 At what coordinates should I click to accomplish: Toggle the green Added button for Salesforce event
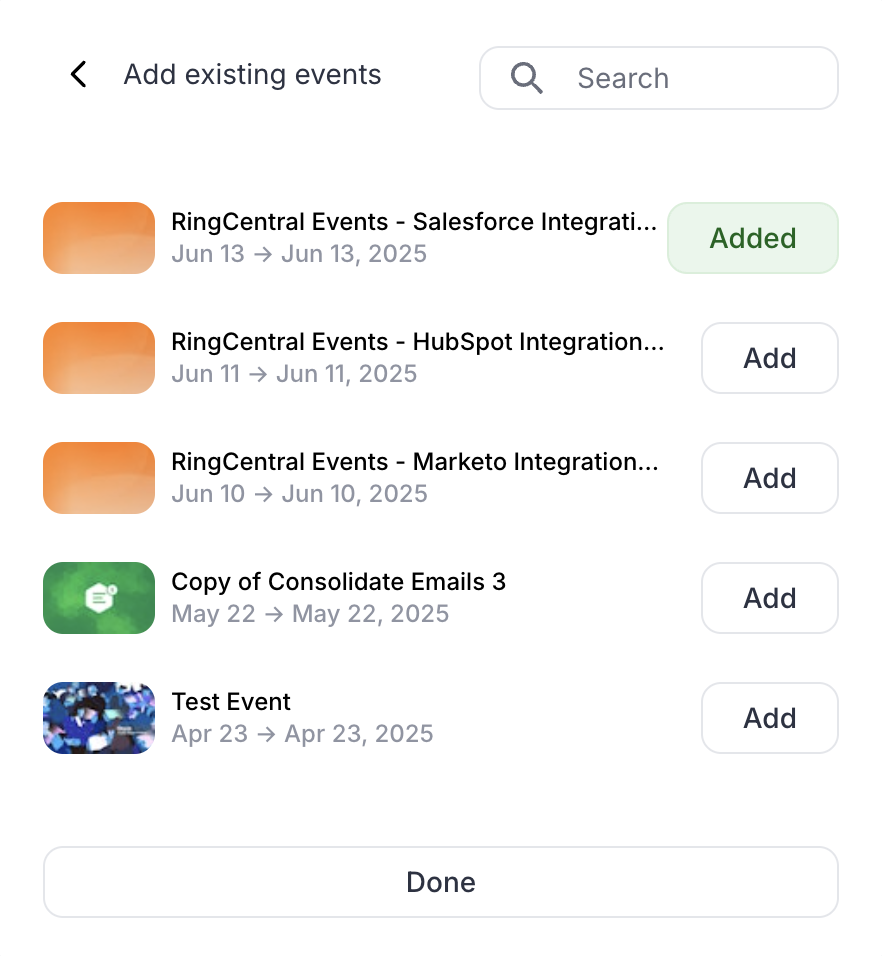coord(753,238)
